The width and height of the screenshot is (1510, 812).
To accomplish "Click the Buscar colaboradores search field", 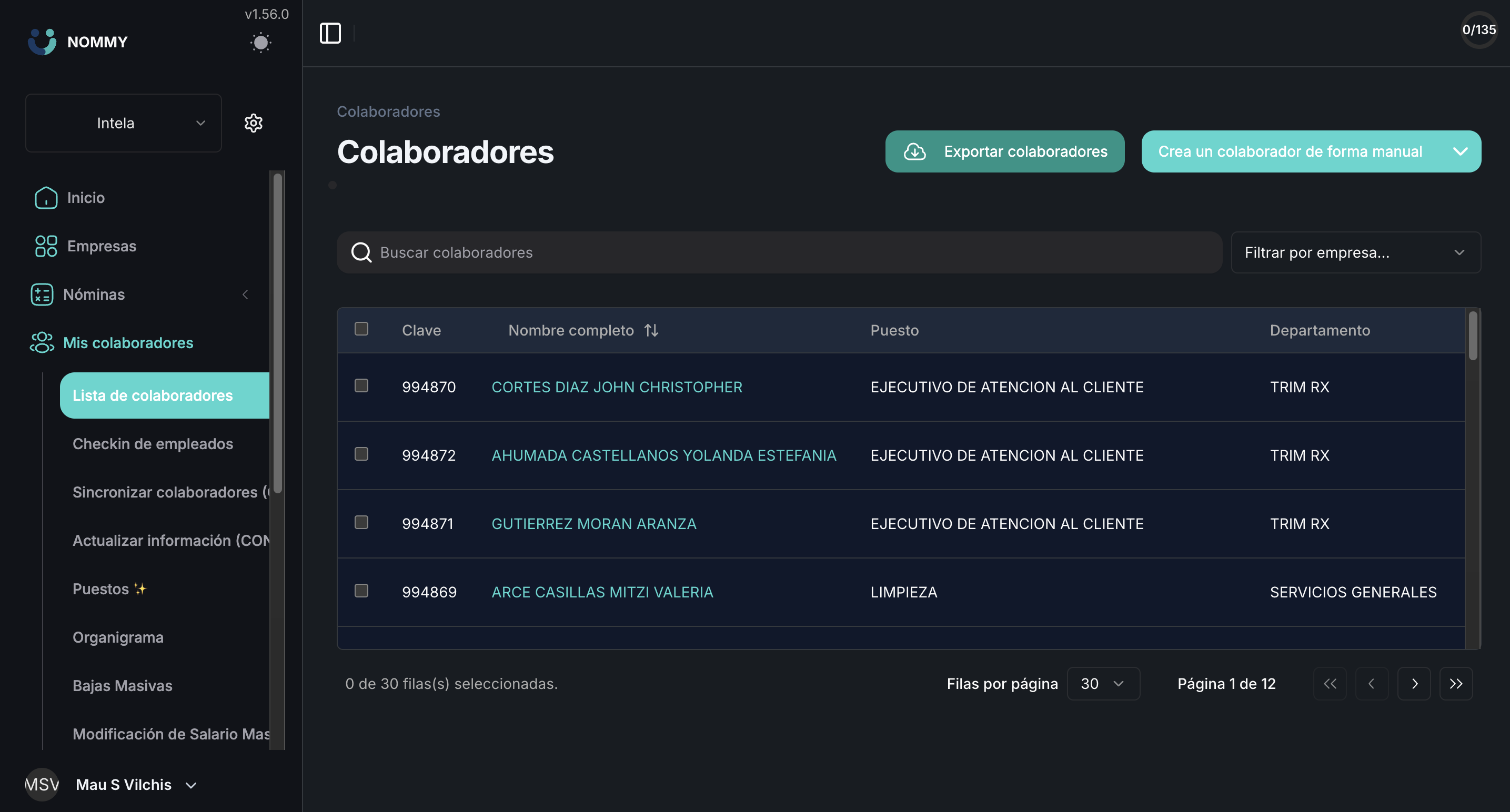I will tap(780, 252).
